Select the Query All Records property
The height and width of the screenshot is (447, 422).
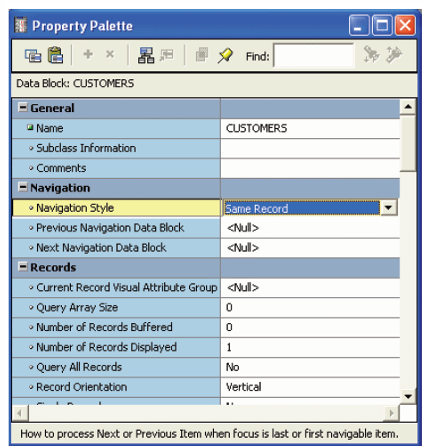[116, 367]
